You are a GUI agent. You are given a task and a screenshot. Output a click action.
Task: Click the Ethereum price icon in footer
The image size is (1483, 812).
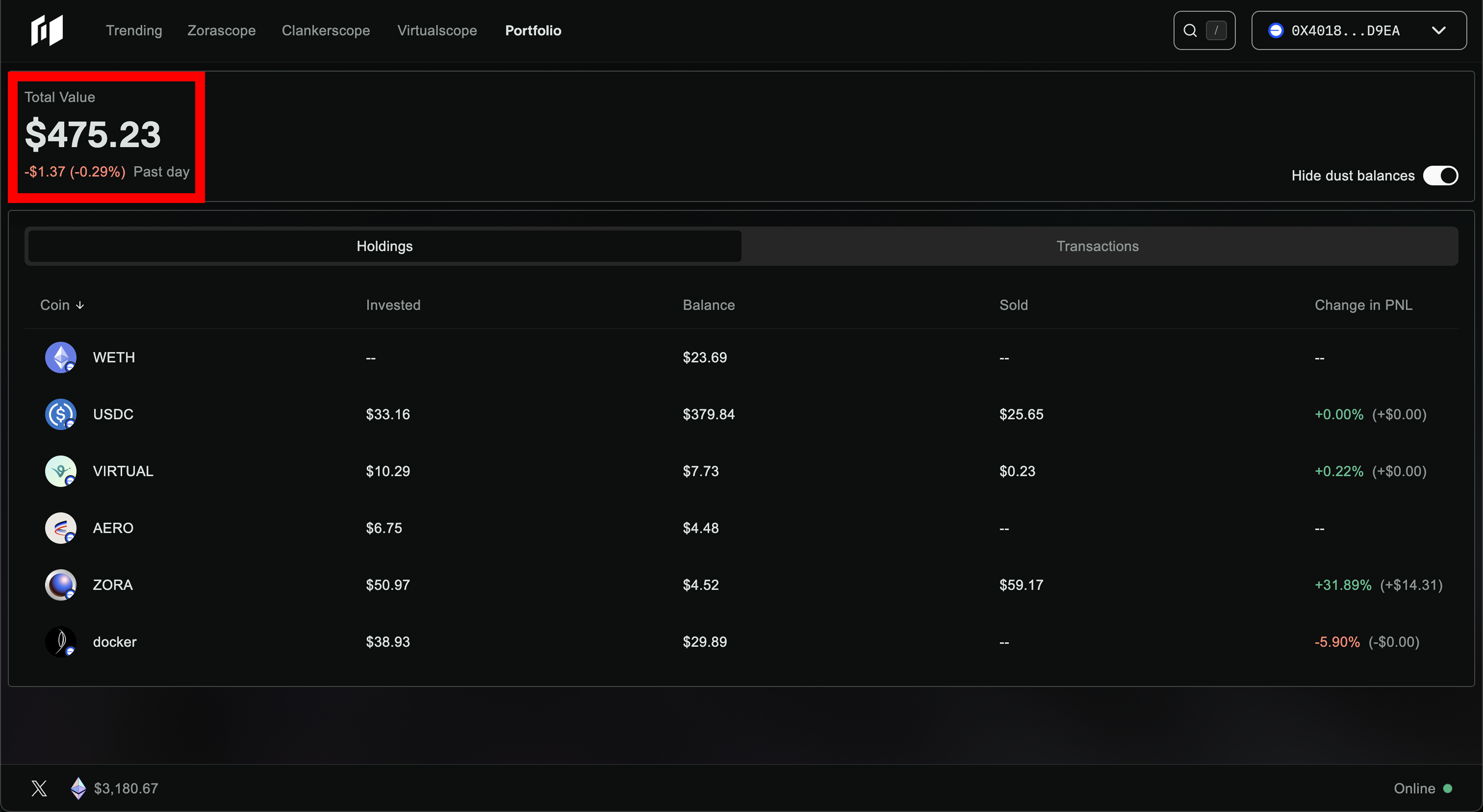click(78, 788)
